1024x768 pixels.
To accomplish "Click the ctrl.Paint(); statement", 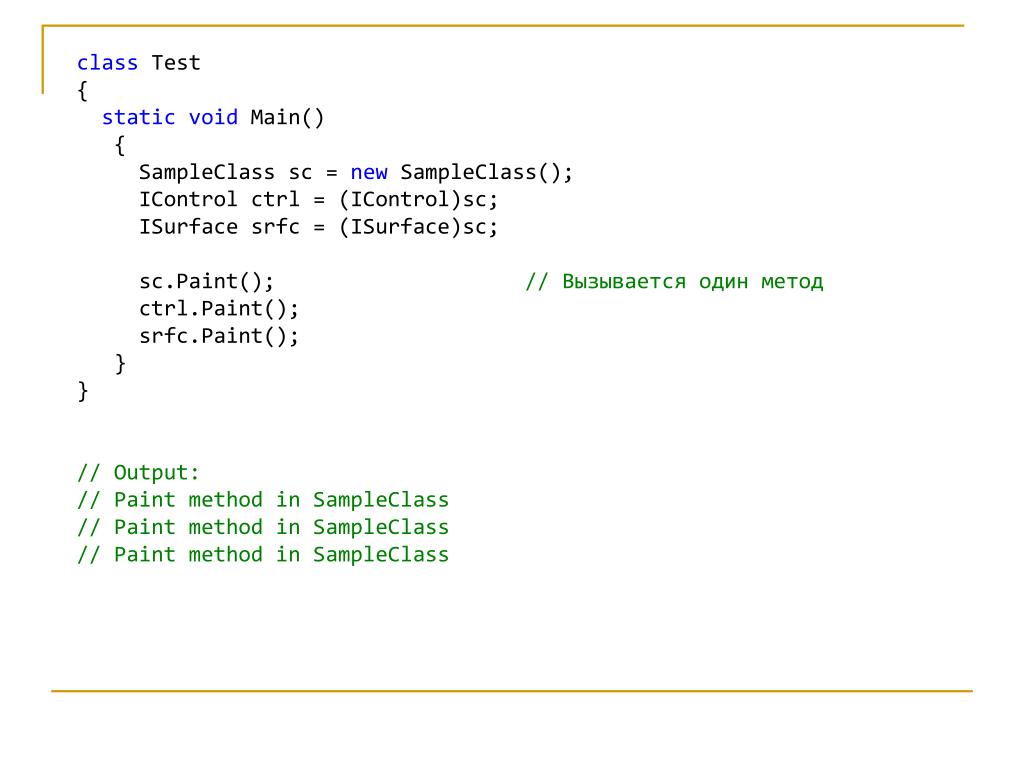I will click(x=219, y=309).
